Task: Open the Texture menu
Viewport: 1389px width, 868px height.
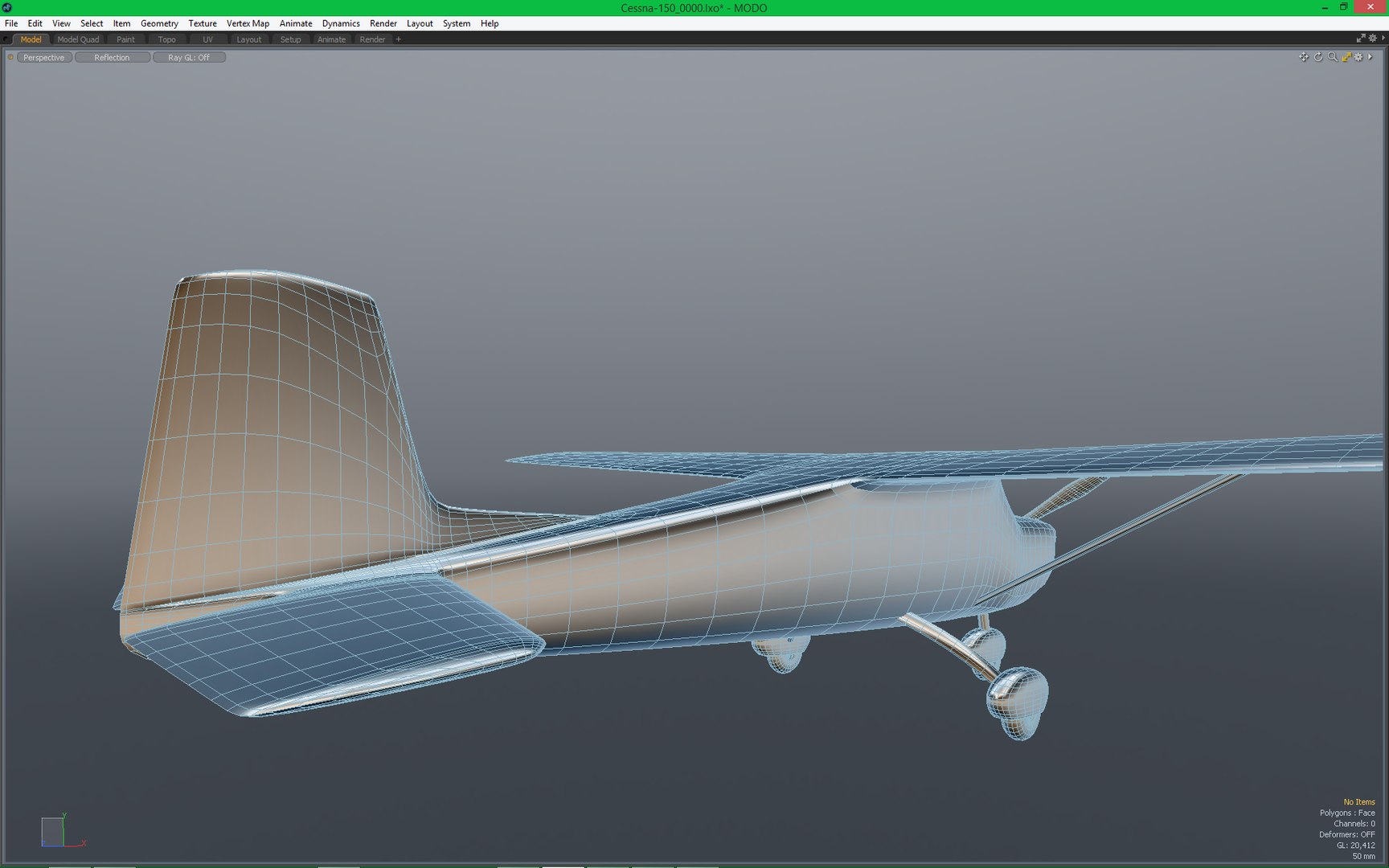Action: tap(203, 23)
